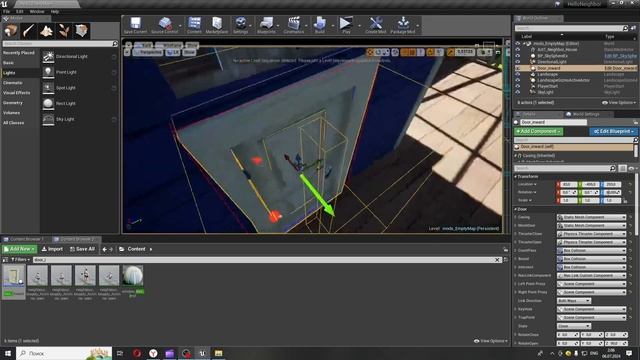Toggle visibility eye of the SkyLight row
The width and height of the screenshot is (640, 360).
point(518,92)
